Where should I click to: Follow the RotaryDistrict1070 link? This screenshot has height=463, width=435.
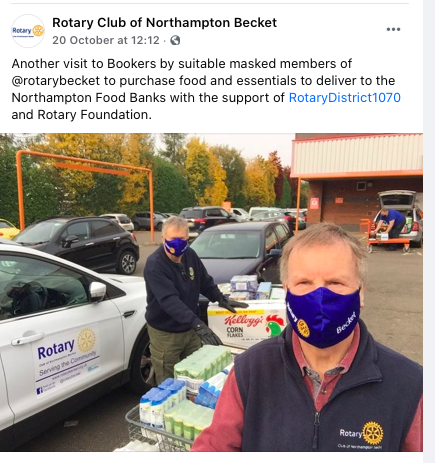click(344, 98)
